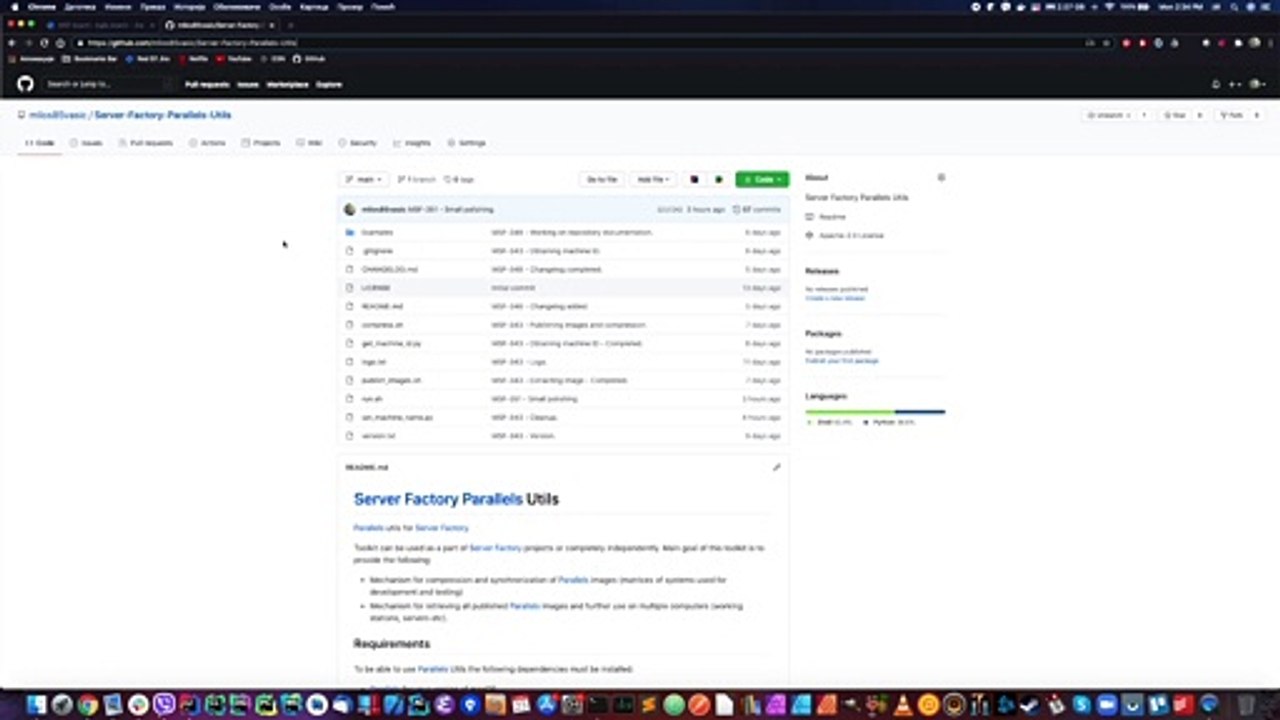Open the notifications bell in the header
1280x720 pixels.
(1216, 85)
